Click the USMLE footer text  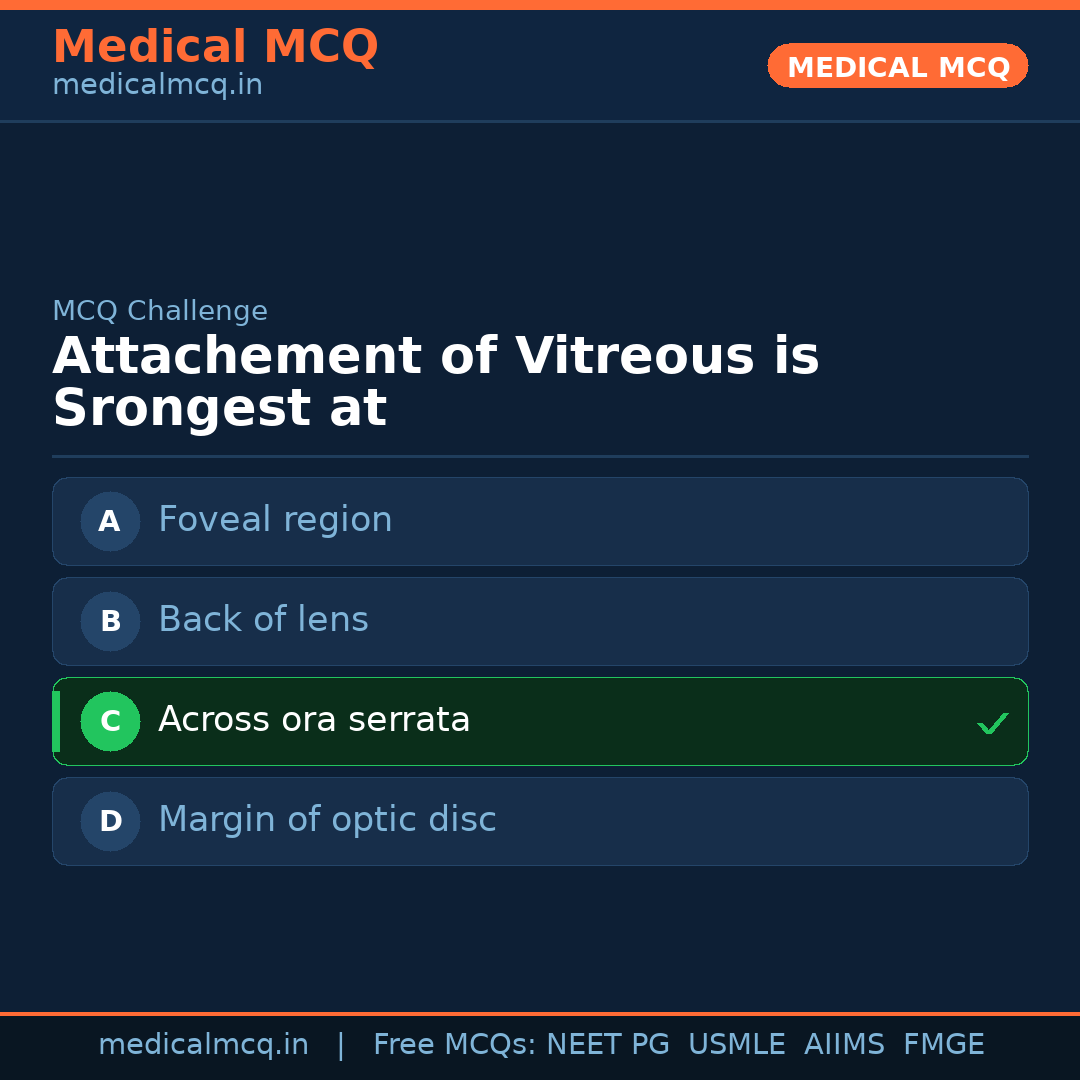736,1045
